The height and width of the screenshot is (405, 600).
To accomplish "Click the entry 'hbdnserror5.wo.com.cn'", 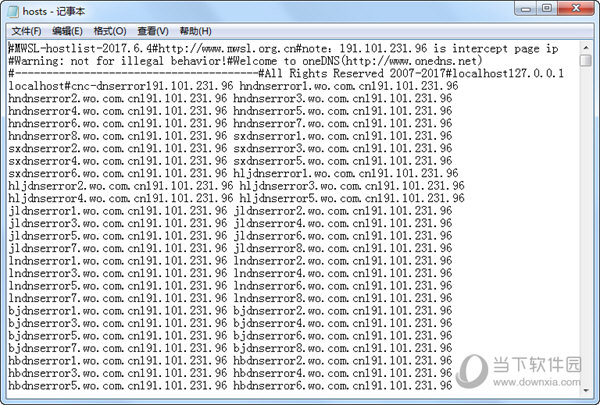I will (x=74, y=385).
